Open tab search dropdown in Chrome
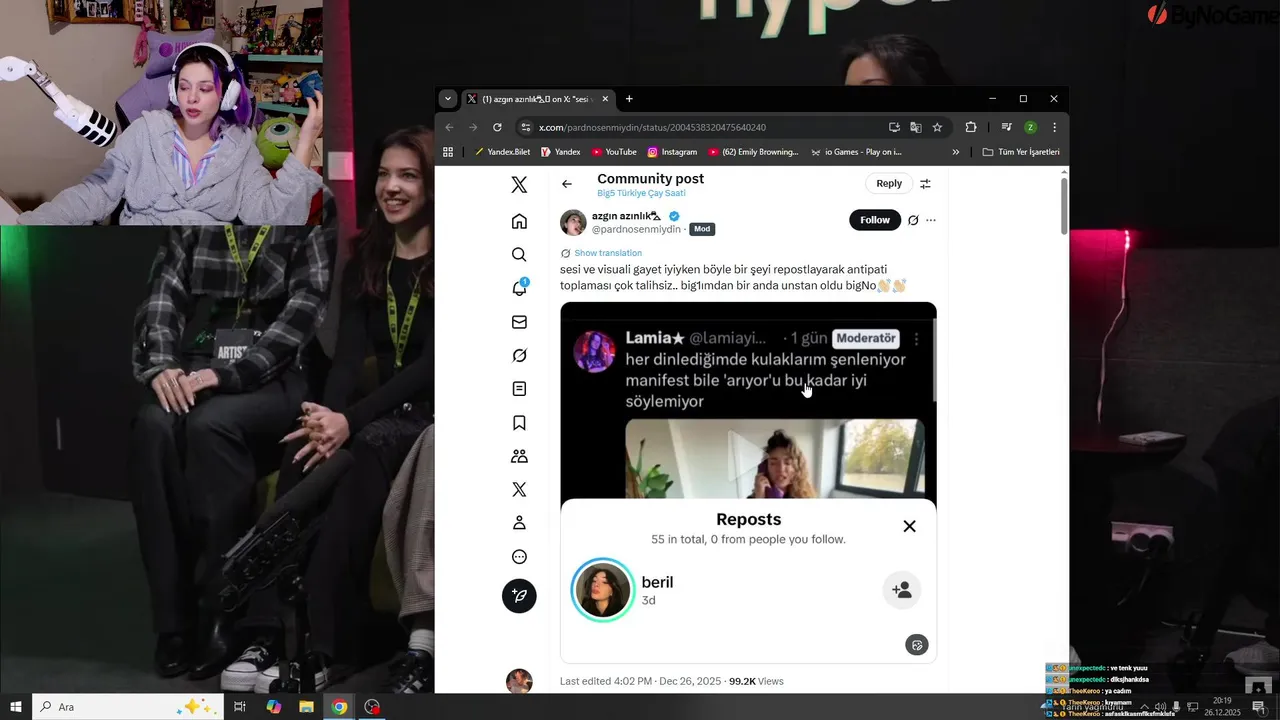This screenshot has height=720, width=1280. pyautogui.click(x=448, y=99)
